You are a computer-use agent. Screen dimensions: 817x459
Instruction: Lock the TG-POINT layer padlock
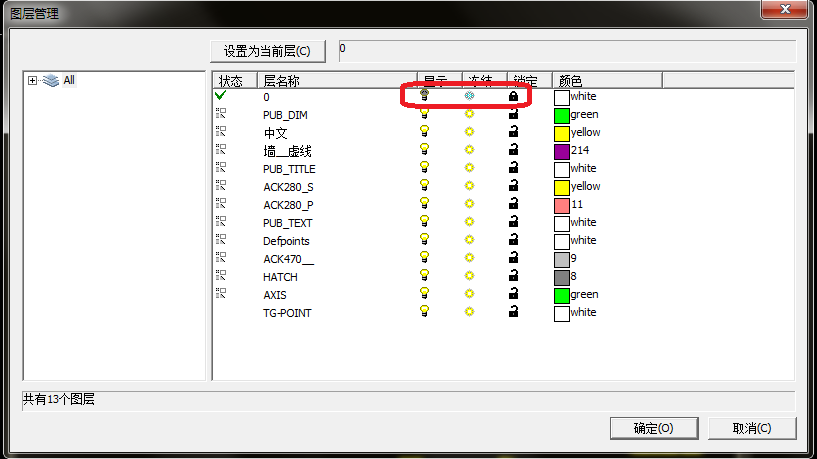pos(513,312)
